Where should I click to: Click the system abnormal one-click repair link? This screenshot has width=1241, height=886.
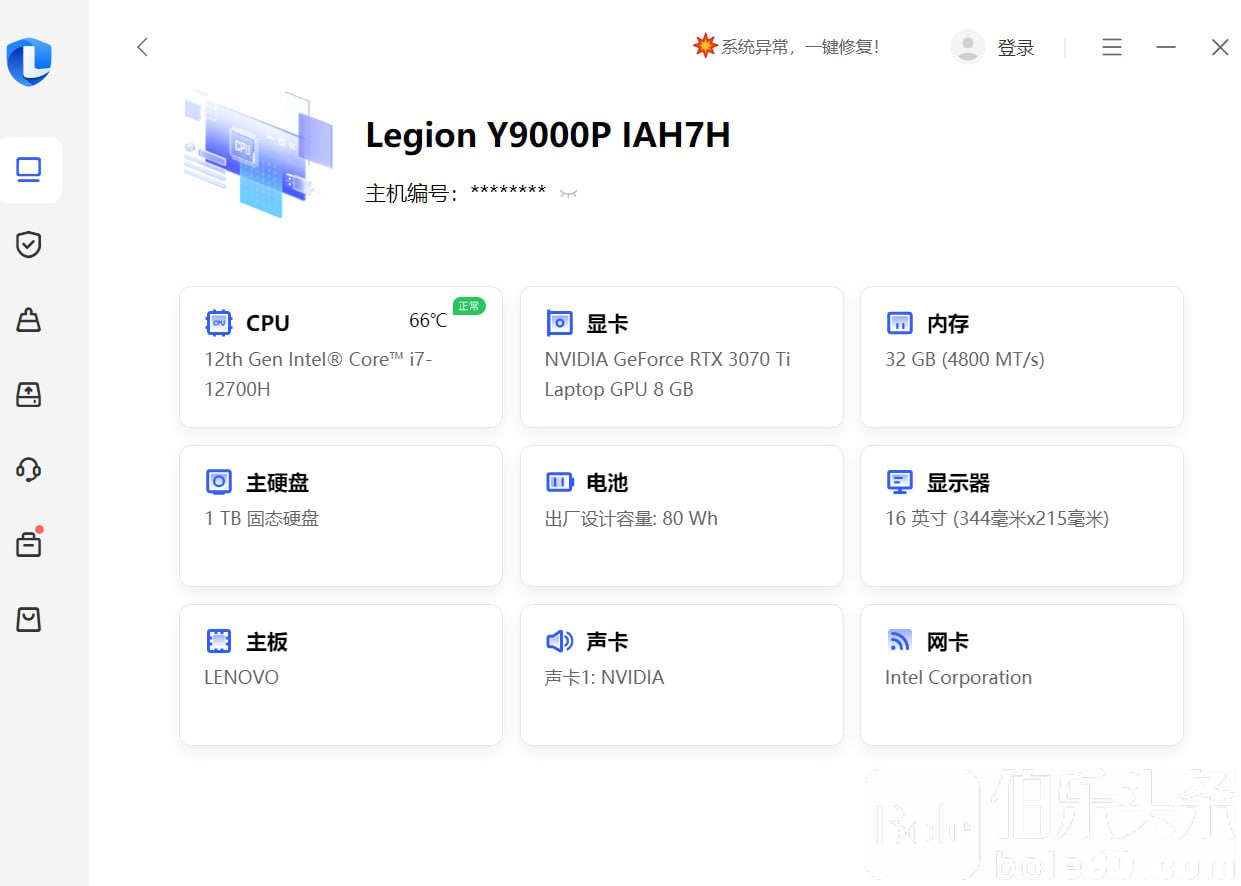click(787, 47)
